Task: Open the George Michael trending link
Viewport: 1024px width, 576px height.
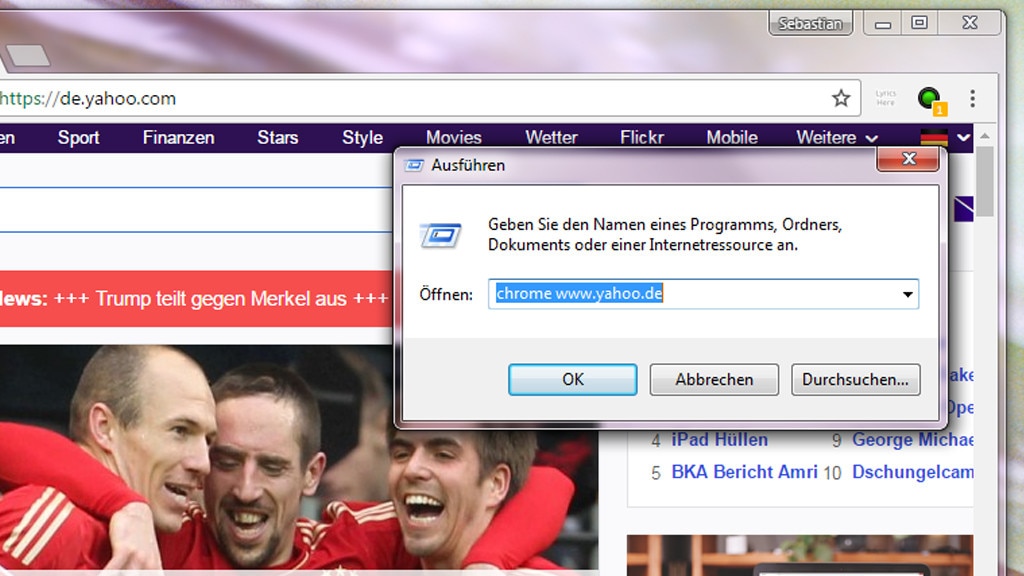Action: point(912,440)
